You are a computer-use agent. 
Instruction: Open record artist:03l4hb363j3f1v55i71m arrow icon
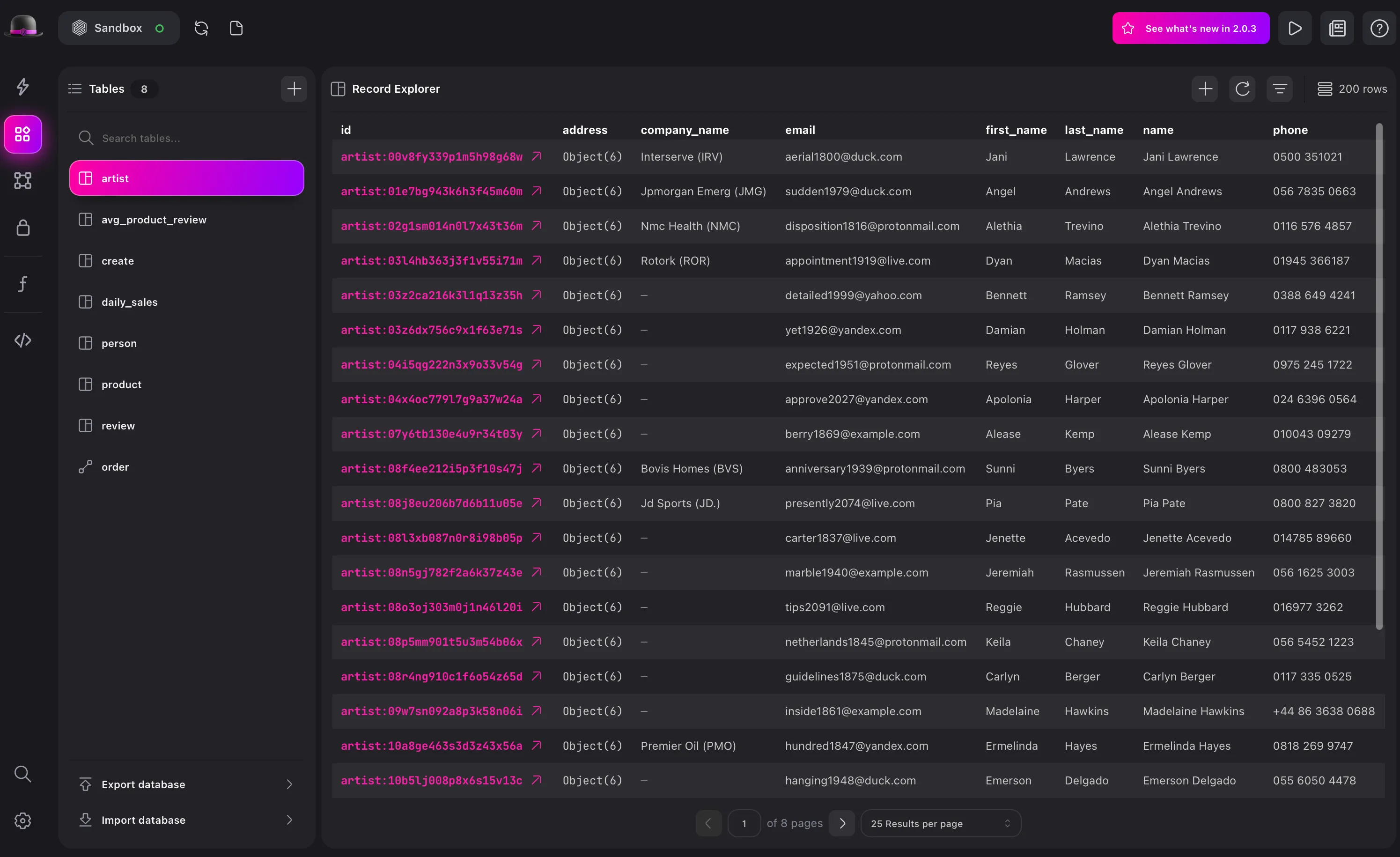pyautogui.click(x=537, y=260)
